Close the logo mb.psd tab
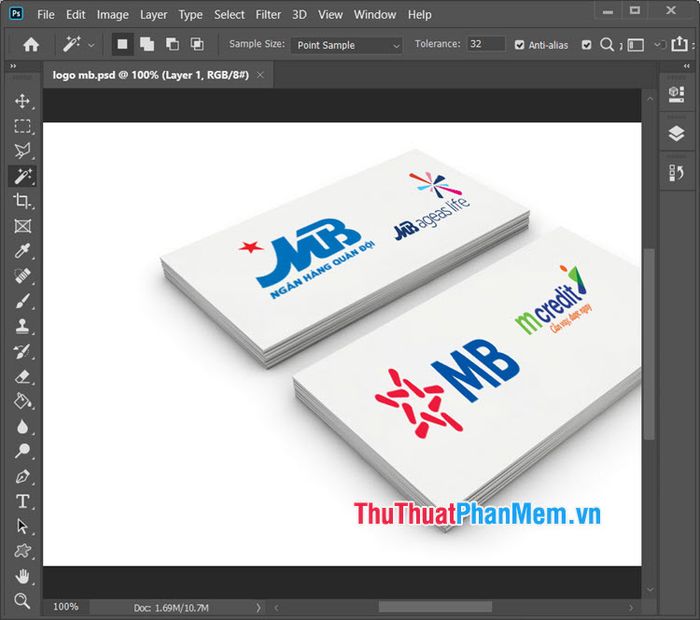 [x=260, y=75]
